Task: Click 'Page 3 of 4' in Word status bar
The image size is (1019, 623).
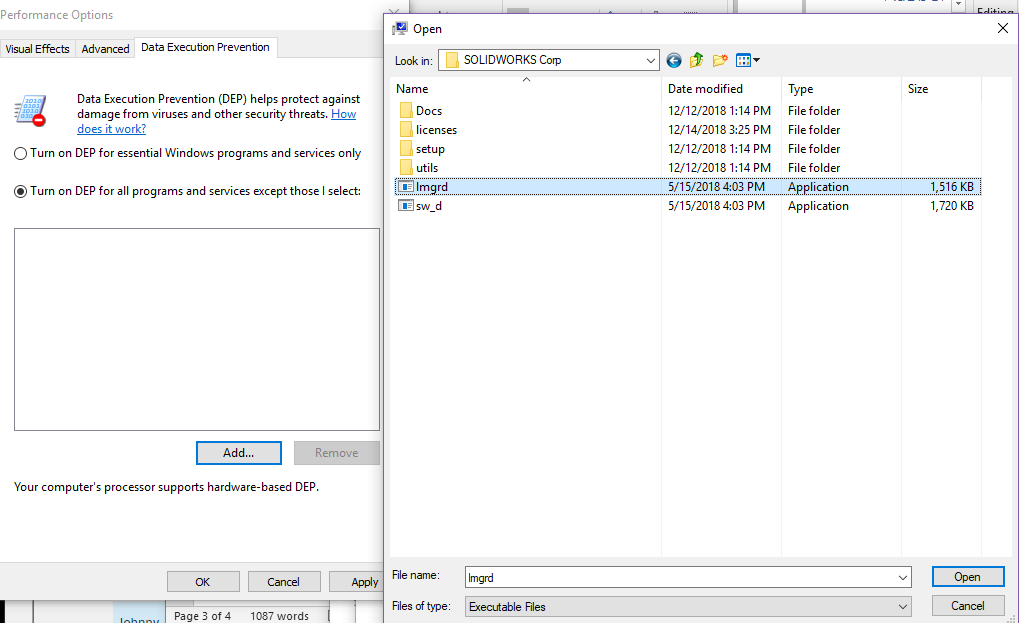Action: pyautogui.click(x=202, y=616)
